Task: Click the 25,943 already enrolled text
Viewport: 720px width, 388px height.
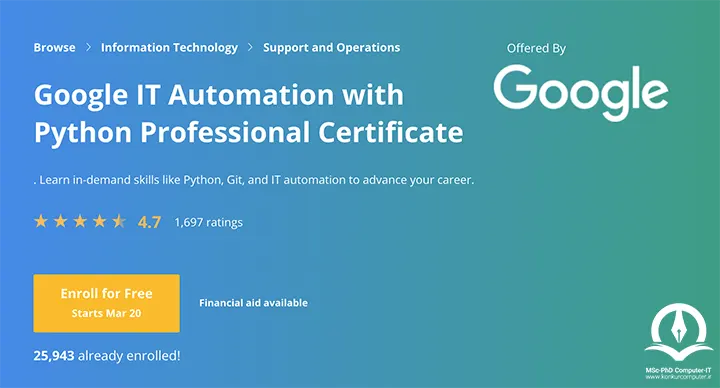Action: tap(107, 355)
